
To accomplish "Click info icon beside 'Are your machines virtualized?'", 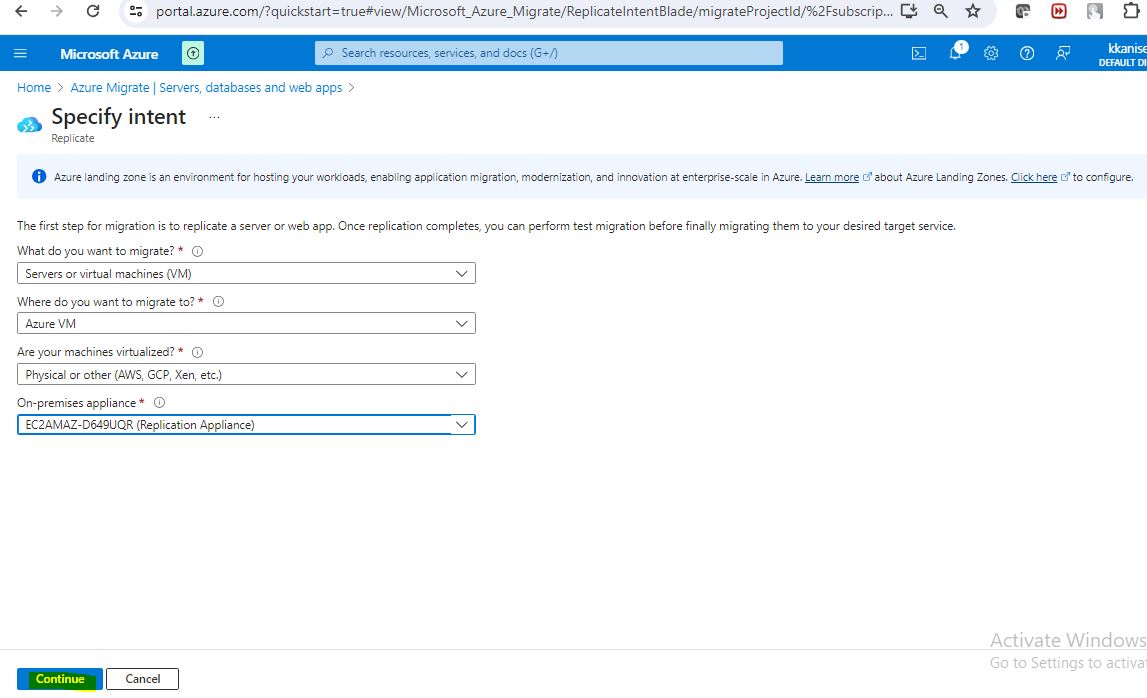I will [x=197, y=353].
